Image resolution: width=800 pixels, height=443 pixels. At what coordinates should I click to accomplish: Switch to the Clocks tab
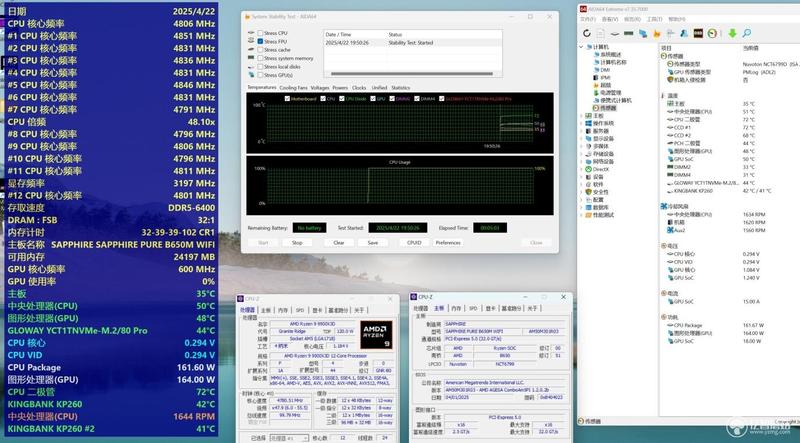click(x=359, y=88)
